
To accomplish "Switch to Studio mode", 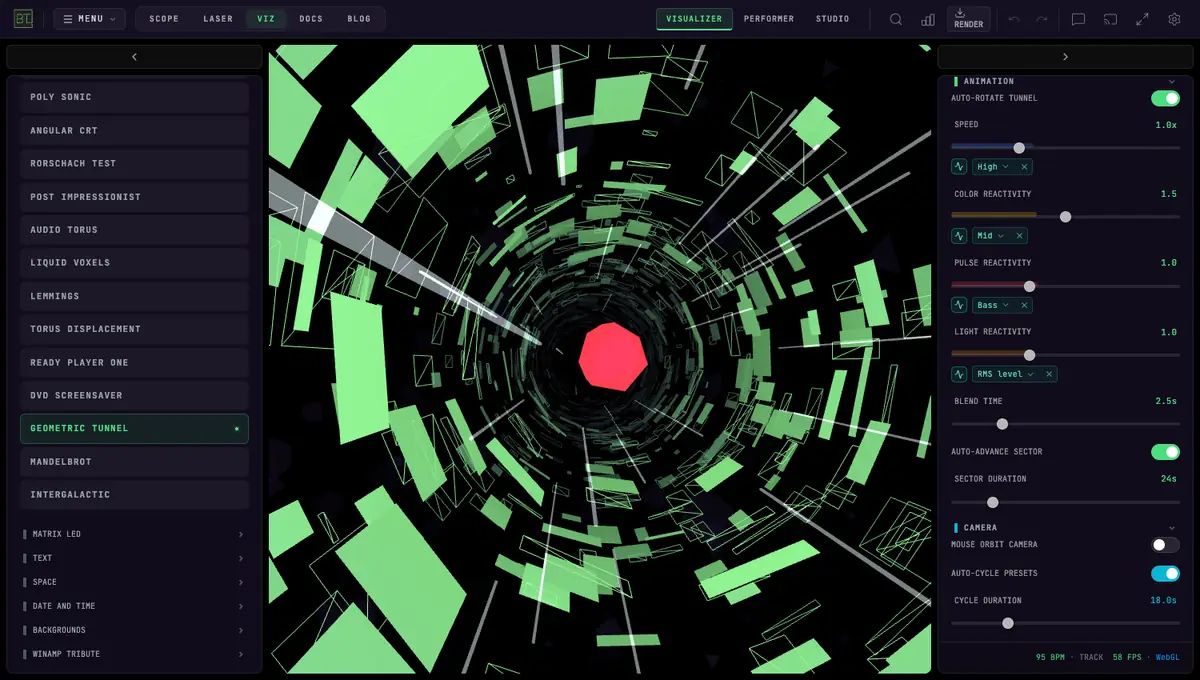I will [832, 19].
